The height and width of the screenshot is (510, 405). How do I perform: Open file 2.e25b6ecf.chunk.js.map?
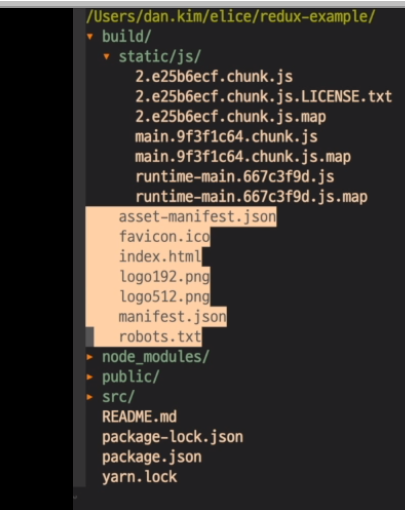pos(231,117)
